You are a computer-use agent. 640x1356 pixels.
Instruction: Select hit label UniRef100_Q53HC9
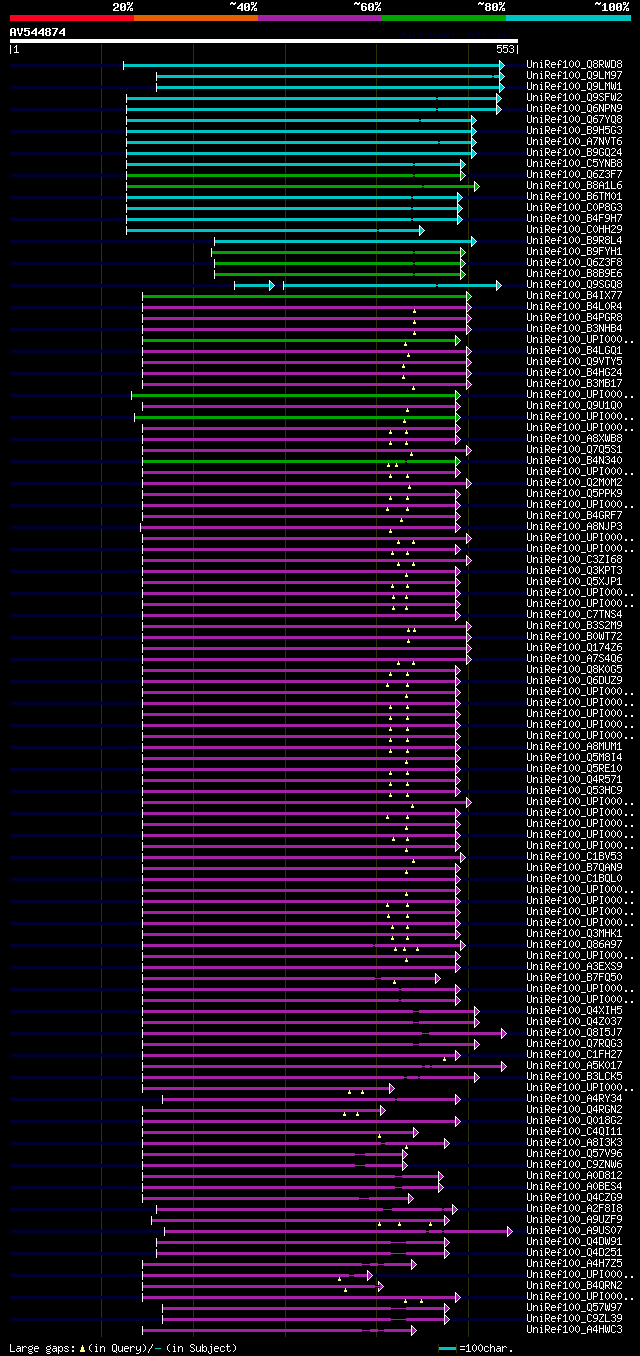pyautogui.click(x=574, y=790)
